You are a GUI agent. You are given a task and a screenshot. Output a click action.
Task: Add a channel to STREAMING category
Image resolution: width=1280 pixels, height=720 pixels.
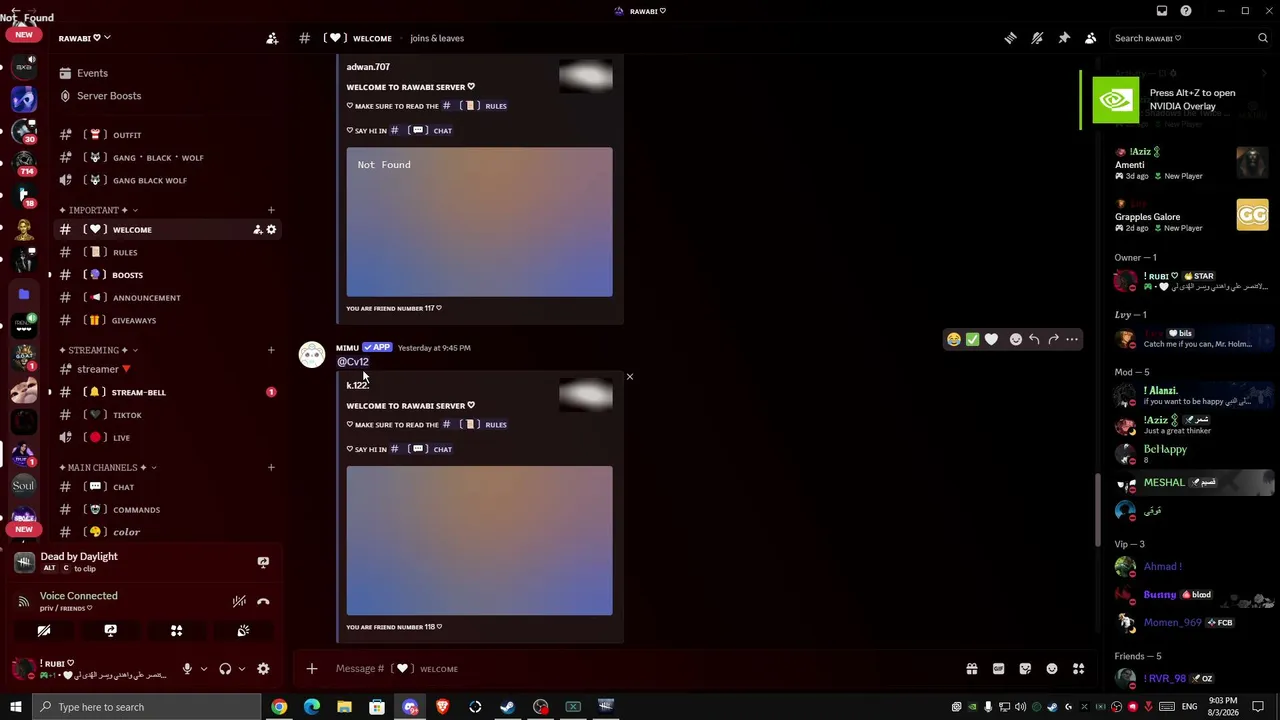click(x=271, y=350)
